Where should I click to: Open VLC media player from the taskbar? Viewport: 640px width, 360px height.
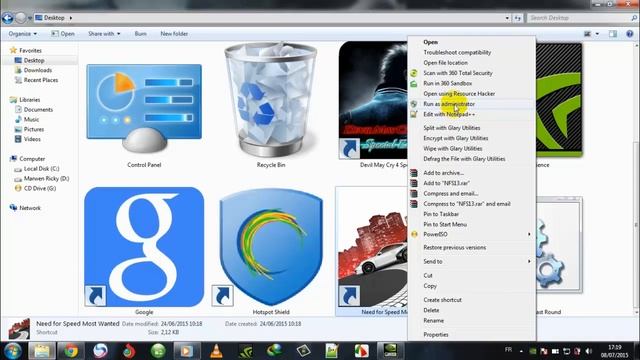(x=216, y=351)
